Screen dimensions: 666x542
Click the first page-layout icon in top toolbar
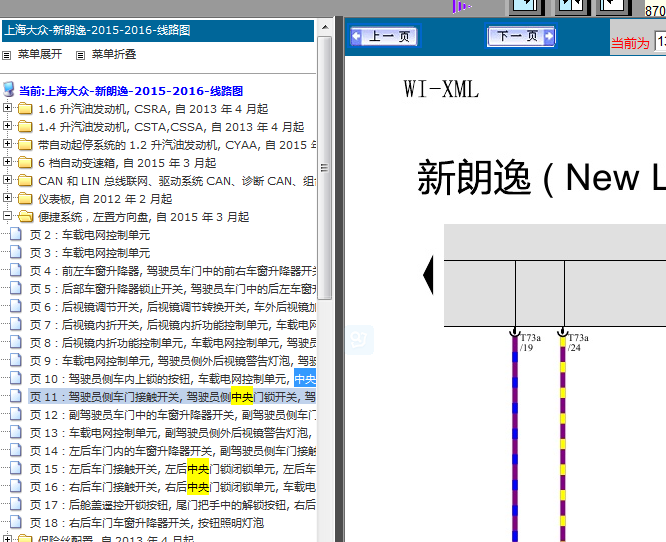527,6
